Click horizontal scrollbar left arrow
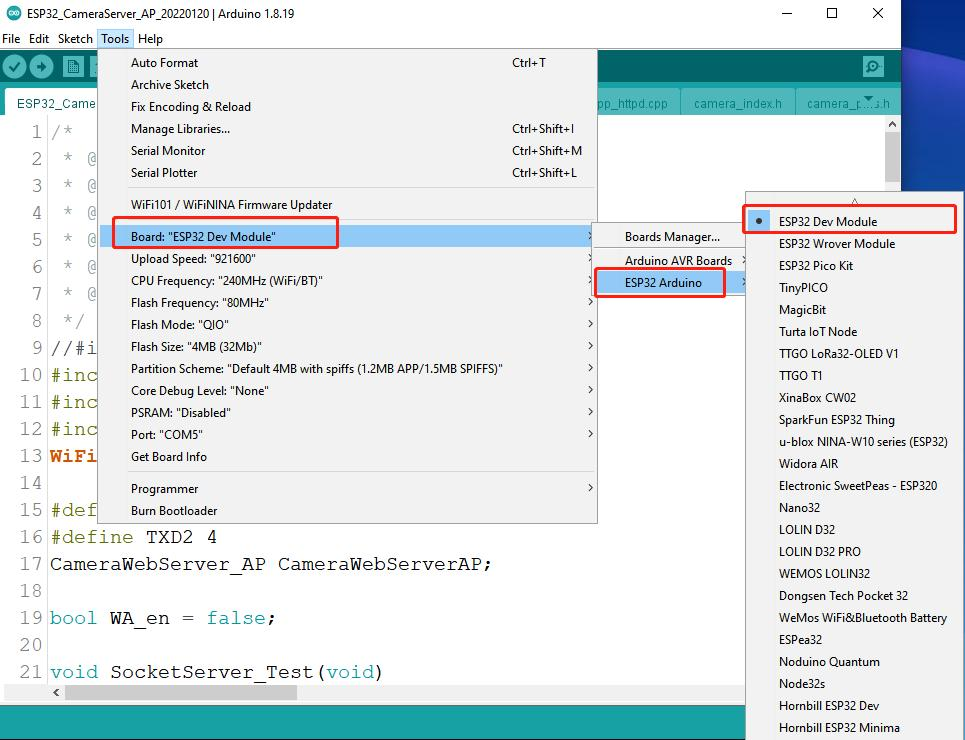Viewport: 965px width, 740px height. pos(56,693)
